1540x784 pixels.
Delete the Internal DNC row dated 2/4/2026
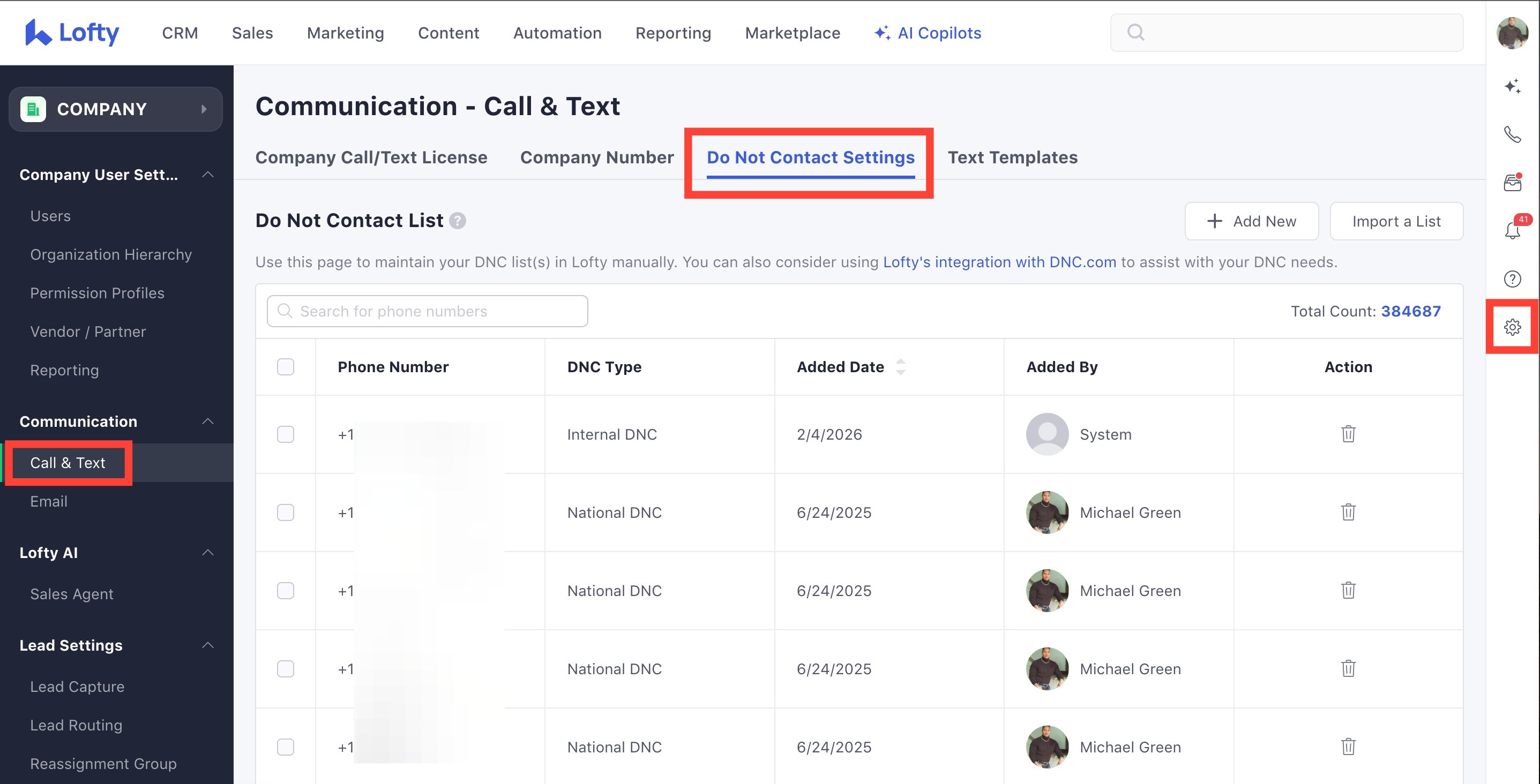(1348, 434)
